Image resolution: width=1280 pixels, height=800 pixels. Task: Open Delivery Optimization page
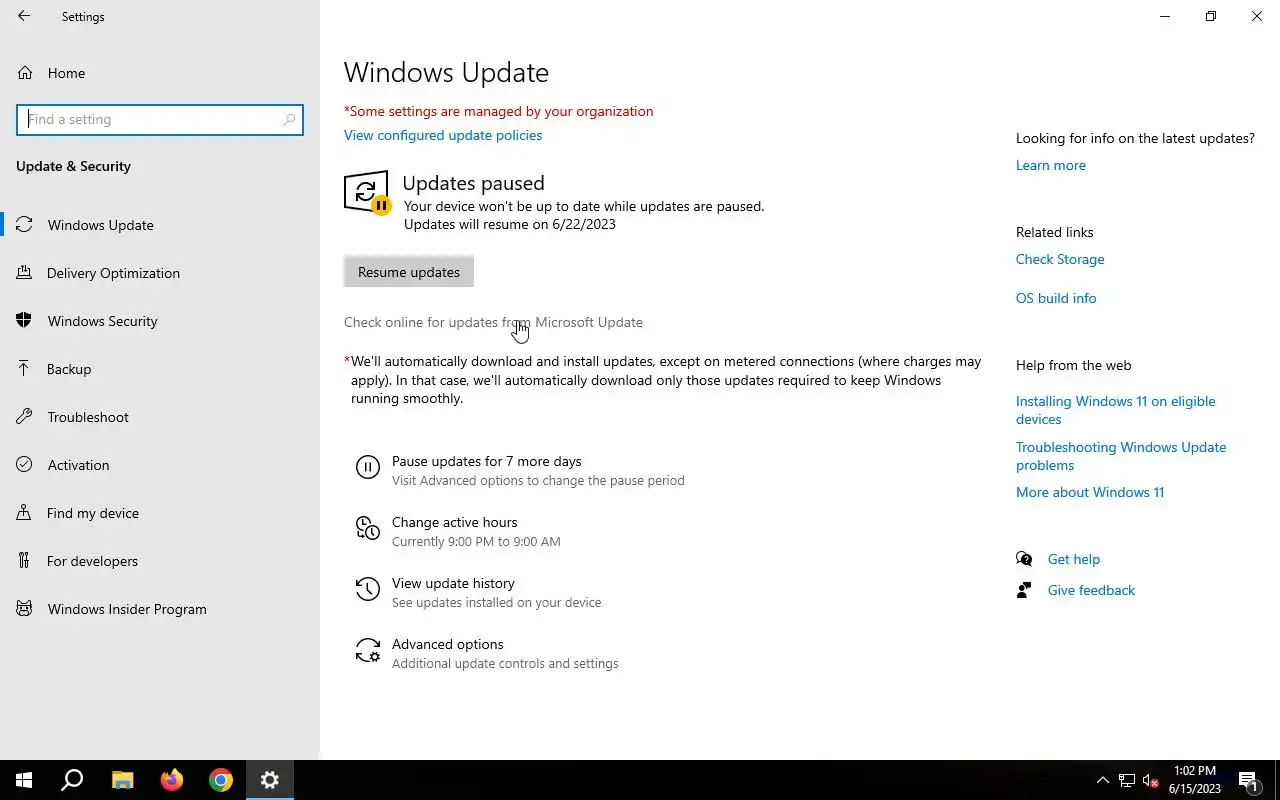point(160,273)
